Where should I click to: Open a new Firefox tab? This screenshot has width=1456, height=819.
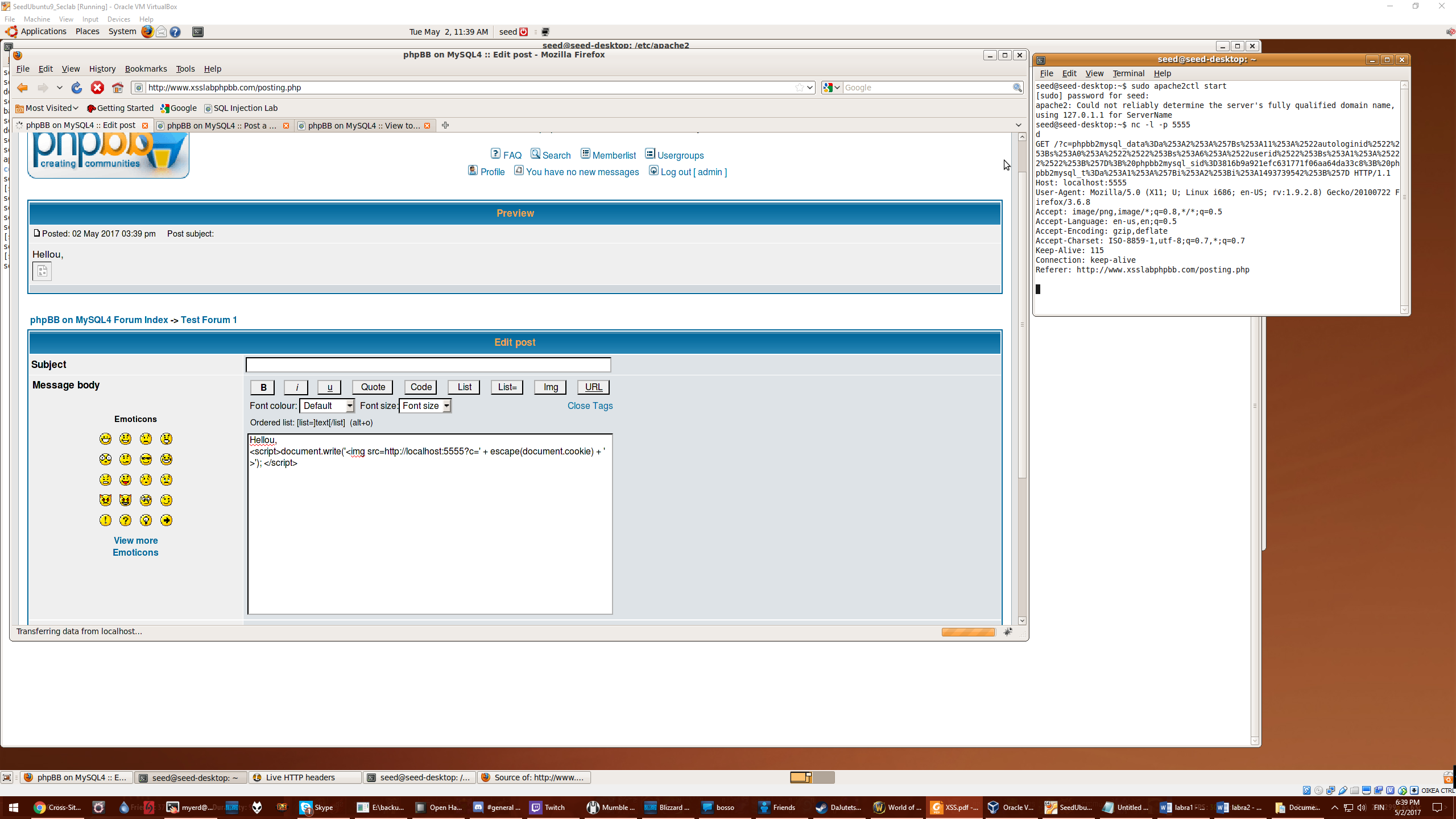[445, 125]
